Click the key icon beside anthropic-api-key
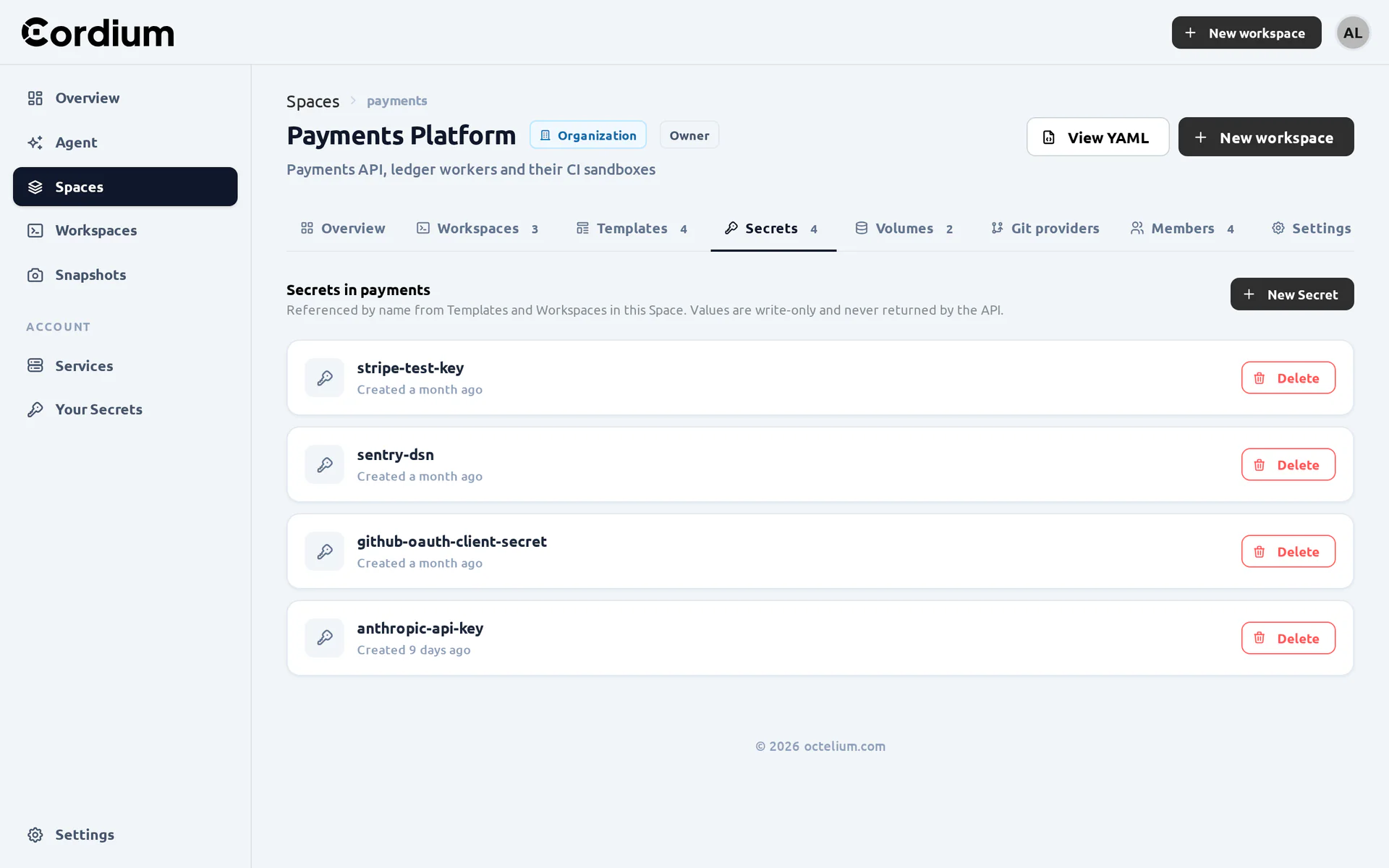This screenshot has width=1389, height=868. point(324,638)
